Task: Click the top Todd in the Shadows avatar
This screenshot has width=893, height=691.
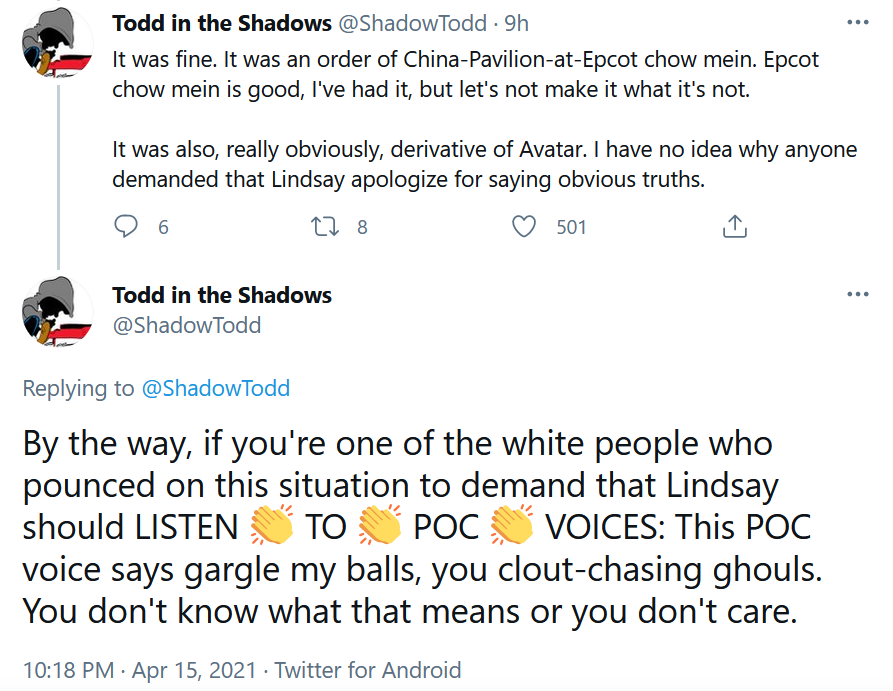Action: point(57,42)
